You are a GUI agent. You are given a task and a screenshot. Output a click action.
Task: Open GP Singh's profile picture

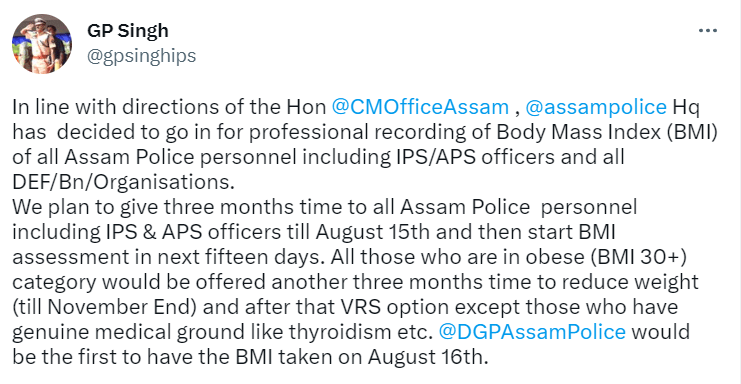[x=42, y=43]
